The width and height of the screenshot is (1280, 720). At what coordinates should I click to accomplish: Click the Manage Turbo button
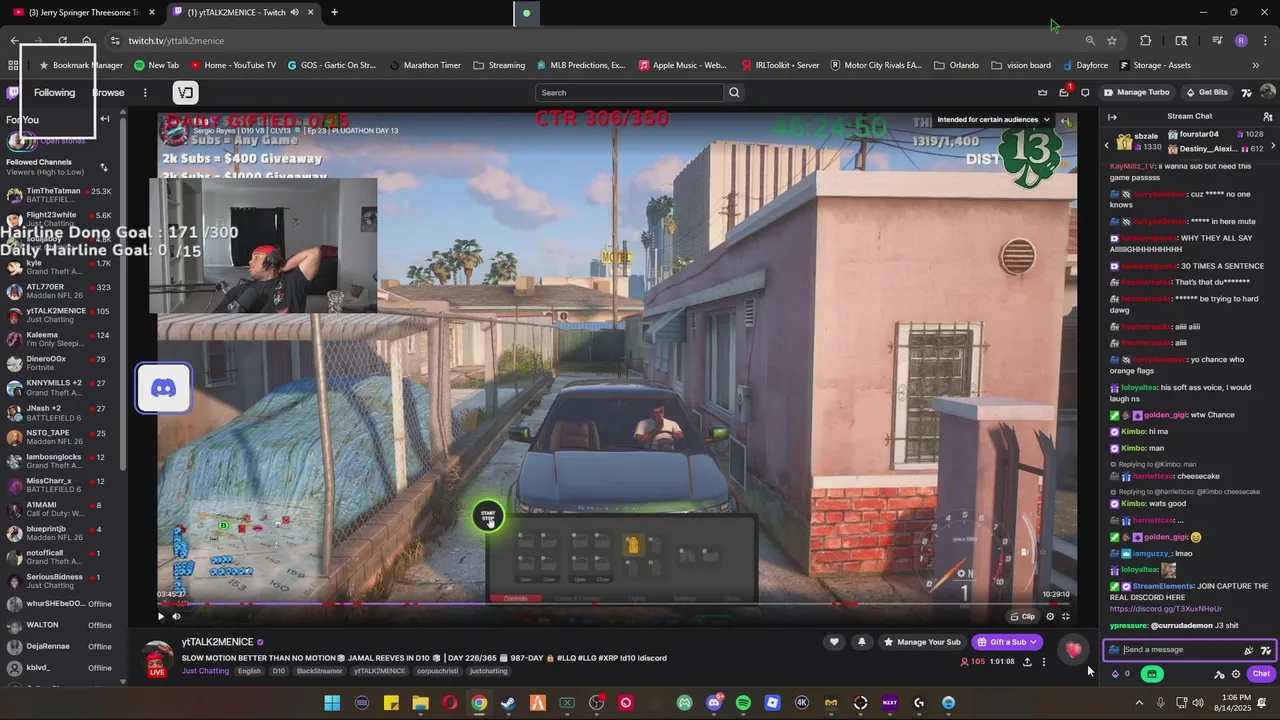pyautogui.click(x=1136, y=93)
